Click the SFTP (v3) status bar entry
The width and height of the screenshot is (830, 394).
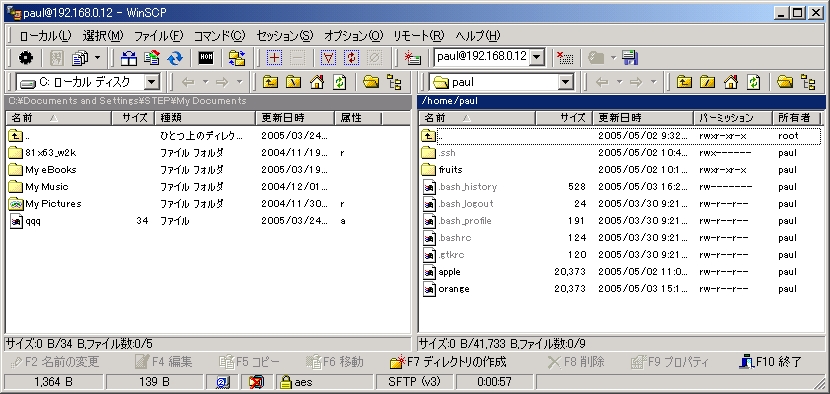pos(413,382)
